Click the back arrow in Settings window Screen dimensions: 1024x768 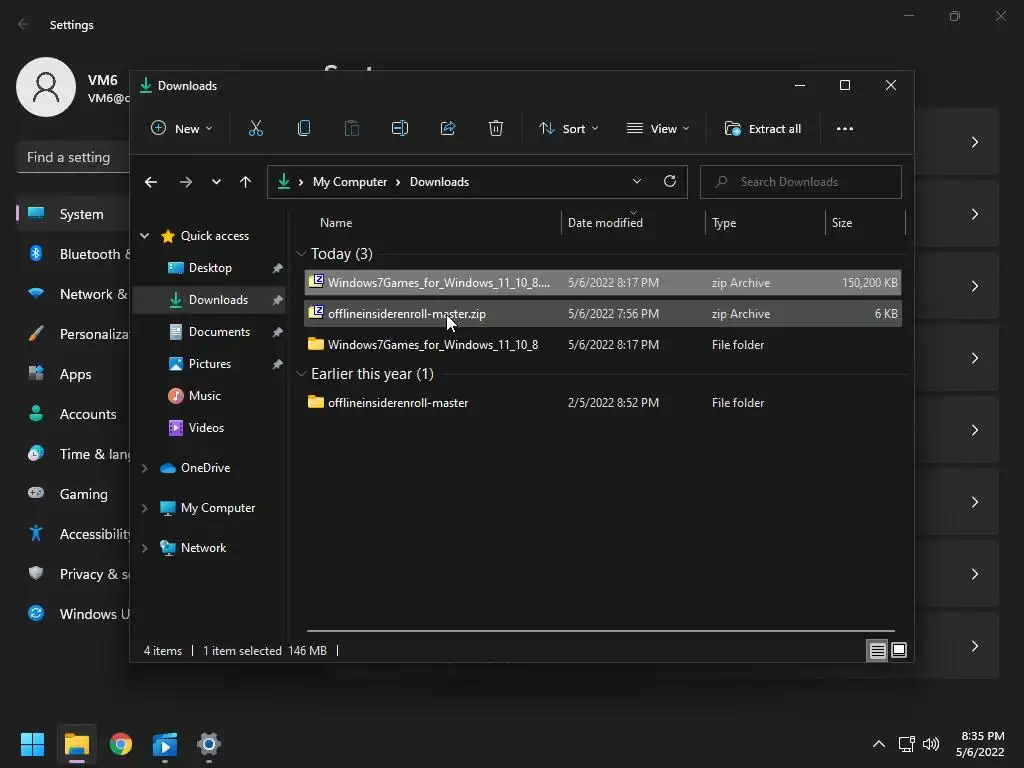[23, 24]
